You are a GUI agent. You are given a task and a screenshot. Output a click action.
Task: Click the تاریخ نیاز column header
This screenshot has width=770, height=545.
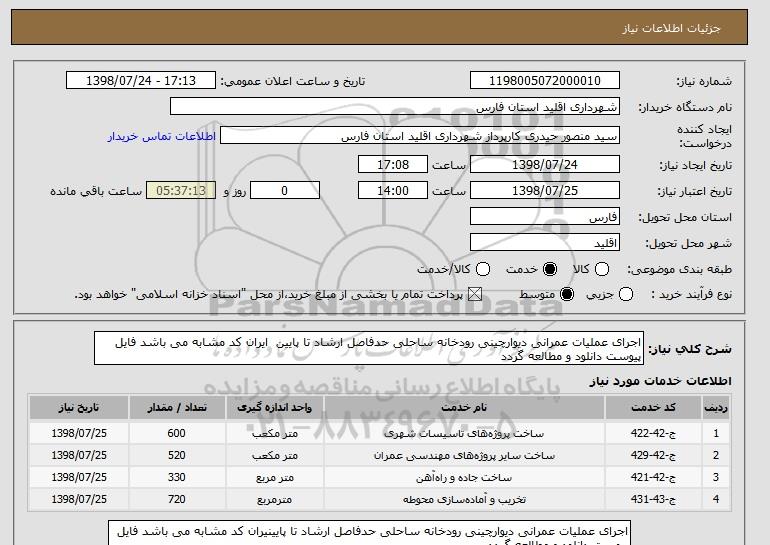pyautogui.click(x=79, y=408)
